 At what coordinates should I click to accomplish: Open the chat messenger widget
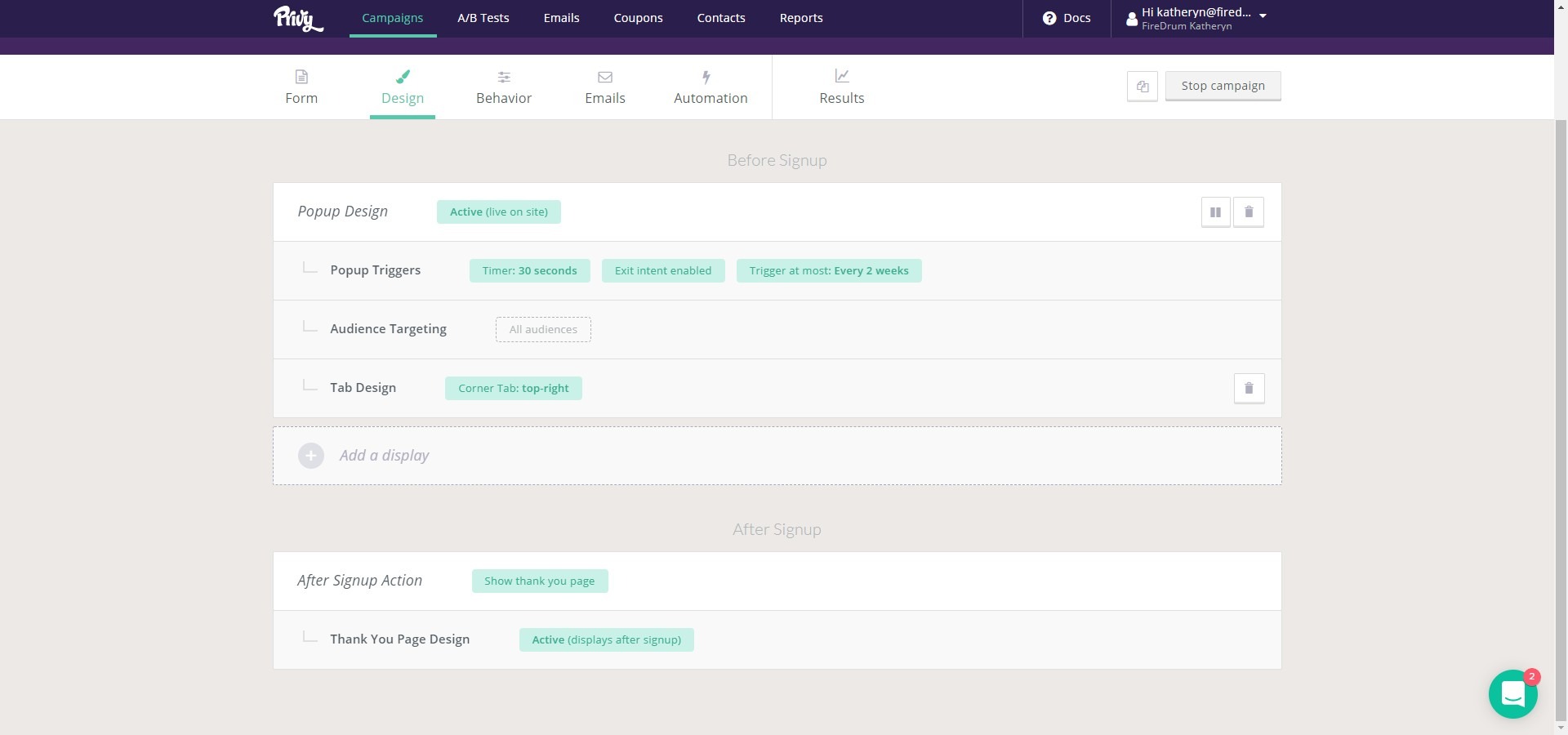click(1512, 695)
